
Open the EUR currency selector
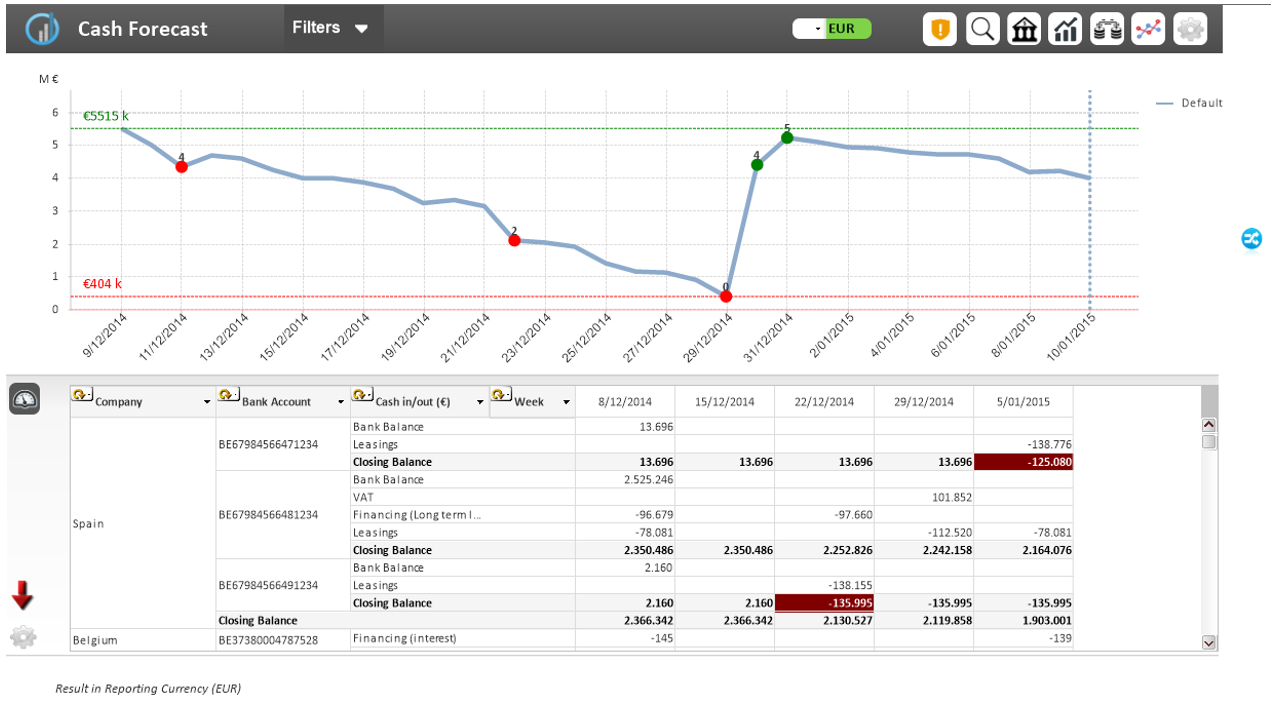point(831,29)
